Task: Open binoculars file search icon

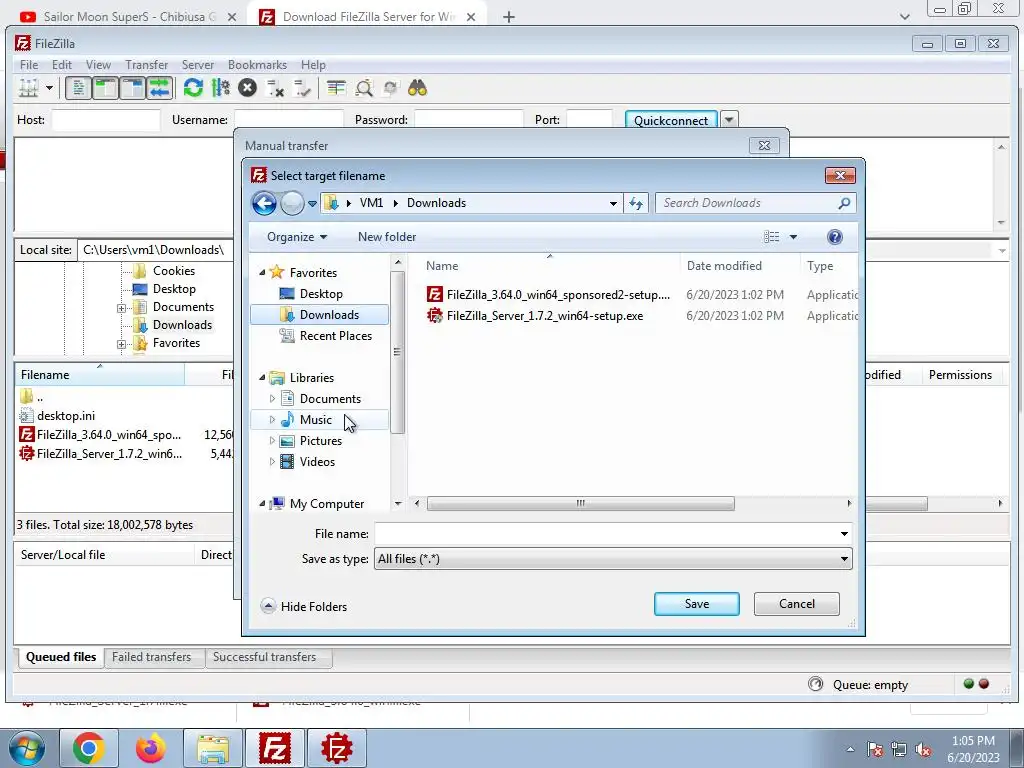Action: [x=417, y=88]
